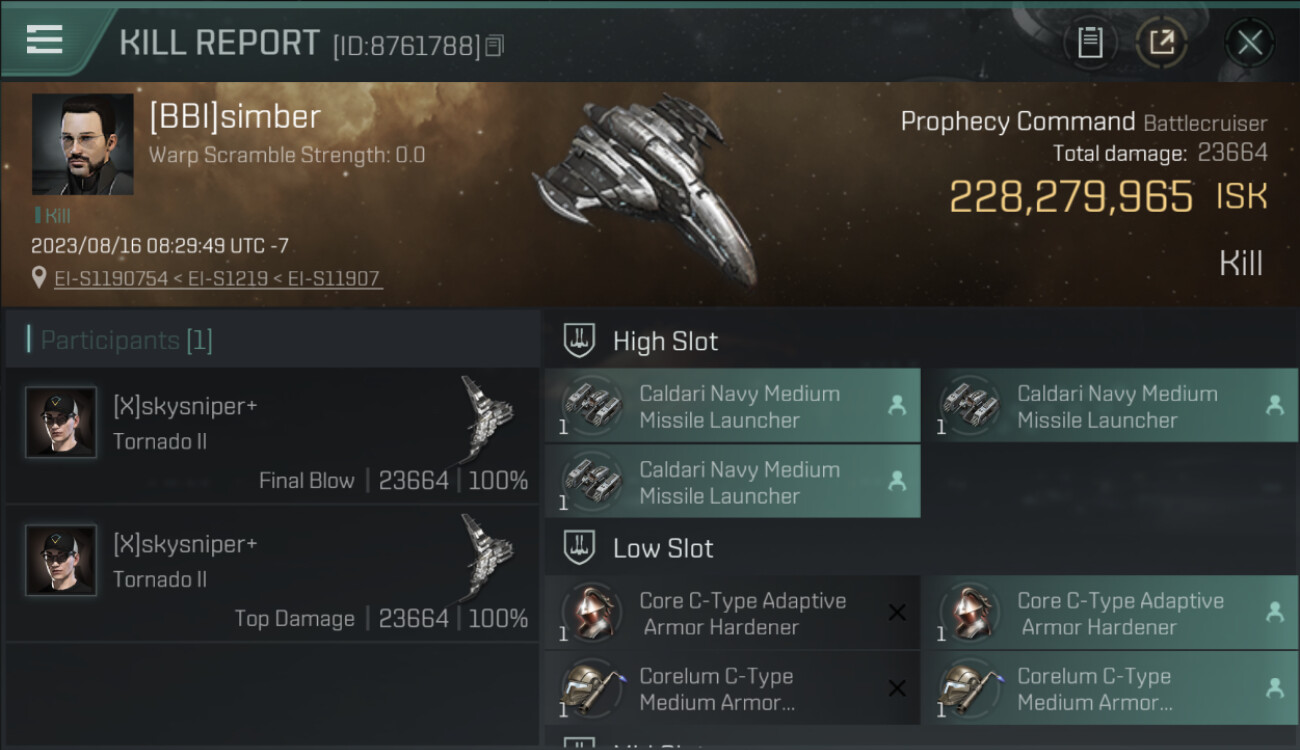This screenshot has height=750, width=1300.
Task: Collapse the High Slot section
Action: coord(580,341)
